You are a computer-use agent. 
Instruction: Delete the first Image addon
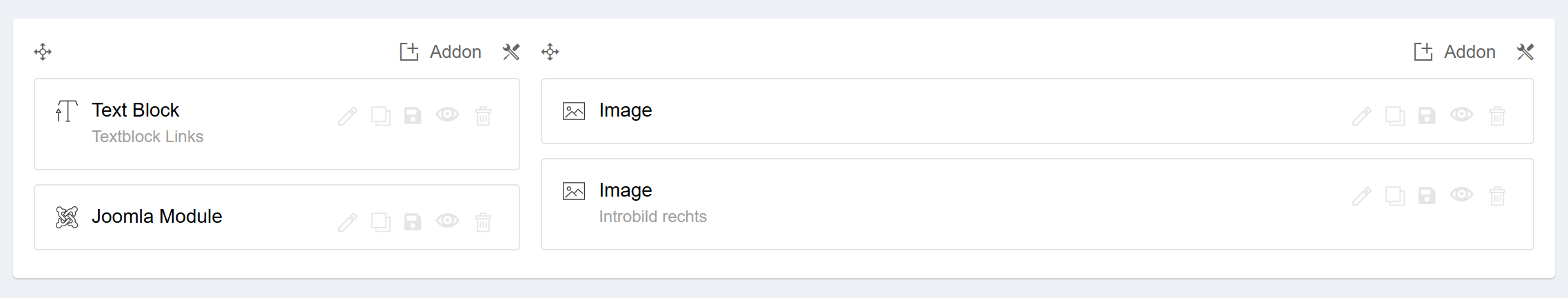click(1497, 116)
